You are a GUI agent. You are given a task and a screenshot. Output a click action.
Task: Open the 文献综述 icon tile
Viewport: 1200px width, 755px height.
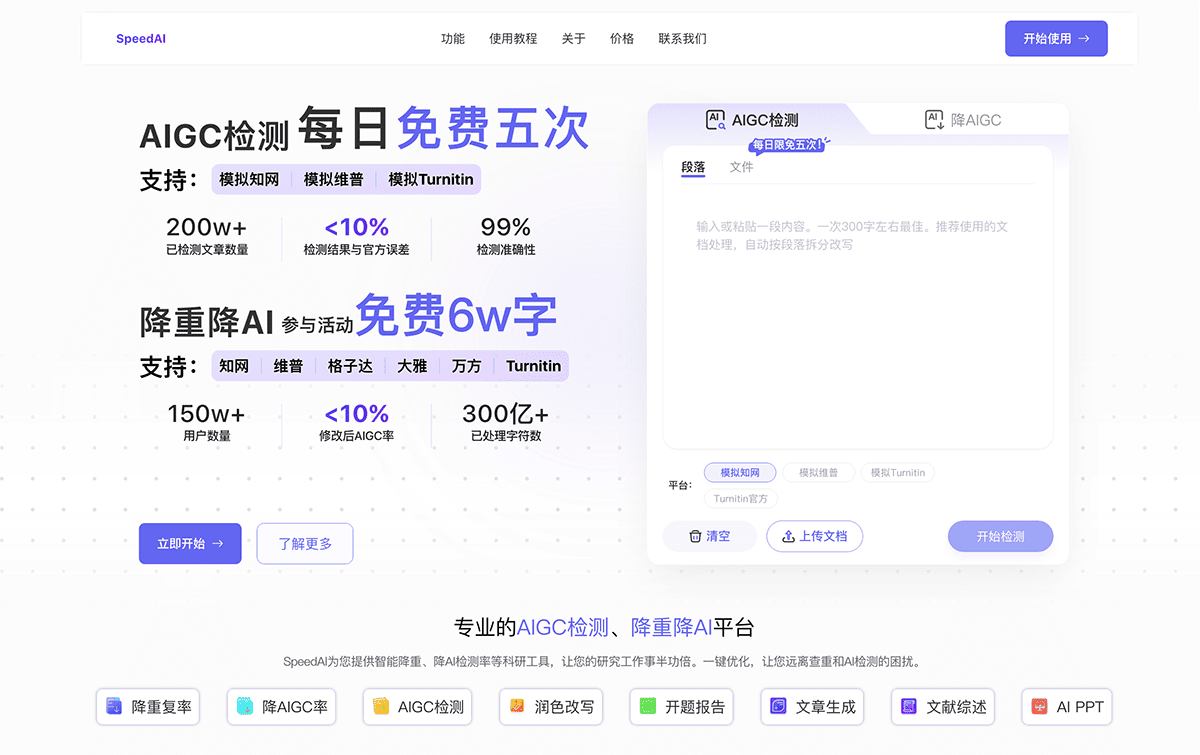(x=909, y=707)
